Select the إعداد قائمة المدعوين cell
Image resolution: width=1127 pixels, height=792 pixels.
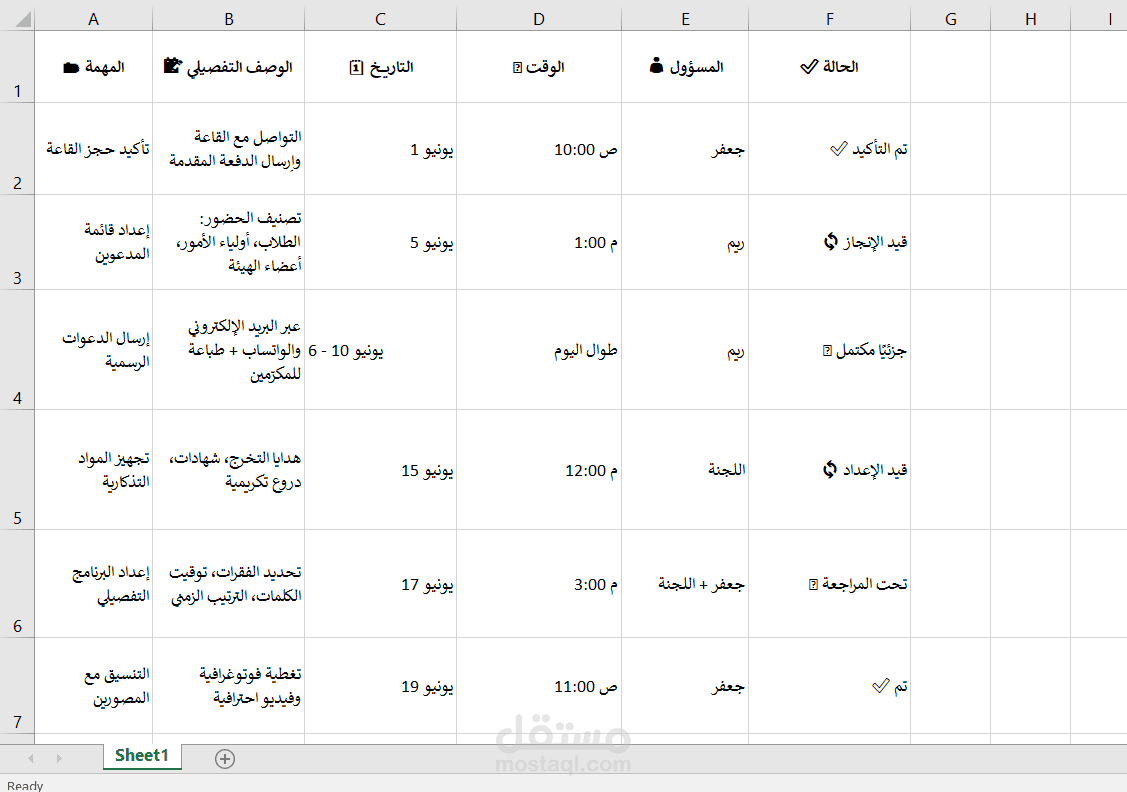93,242
